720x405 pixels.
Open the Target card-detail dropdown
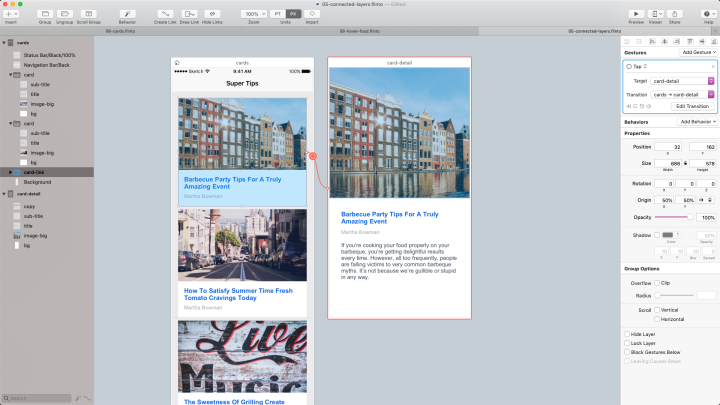[x=682, y=81]
